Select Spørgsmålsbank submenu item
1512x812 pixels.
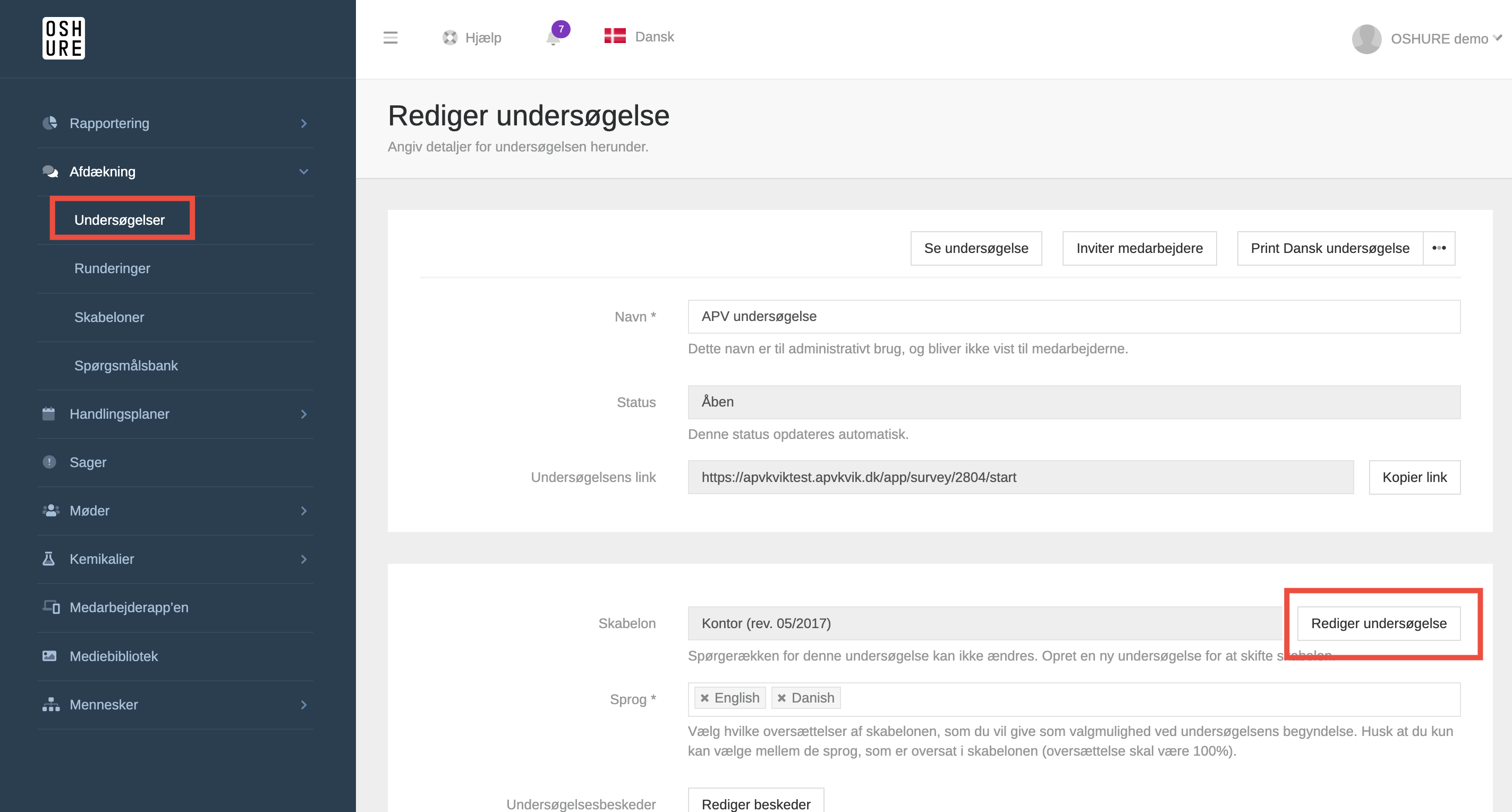click(125, 365)
